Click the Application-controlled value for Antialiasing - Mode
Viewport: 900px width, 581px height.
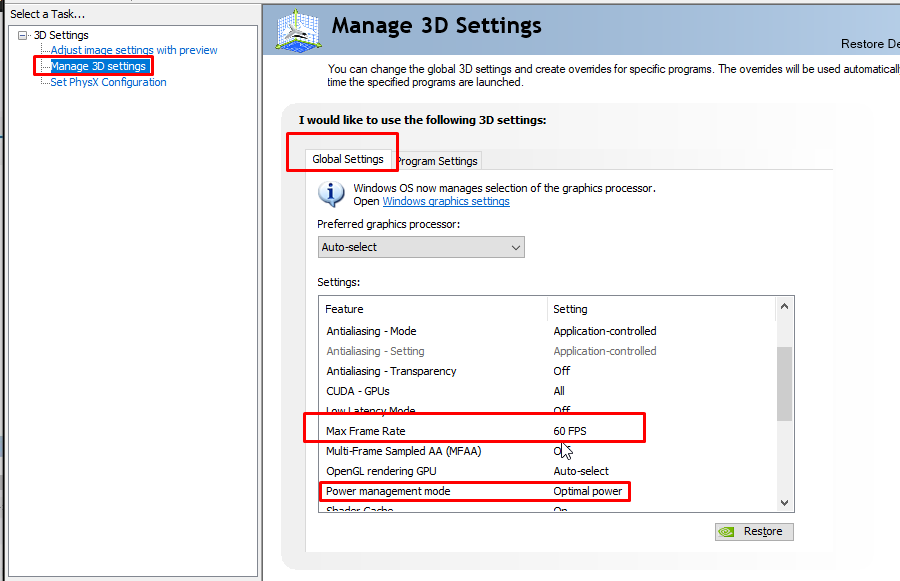(x=605, y=331)
